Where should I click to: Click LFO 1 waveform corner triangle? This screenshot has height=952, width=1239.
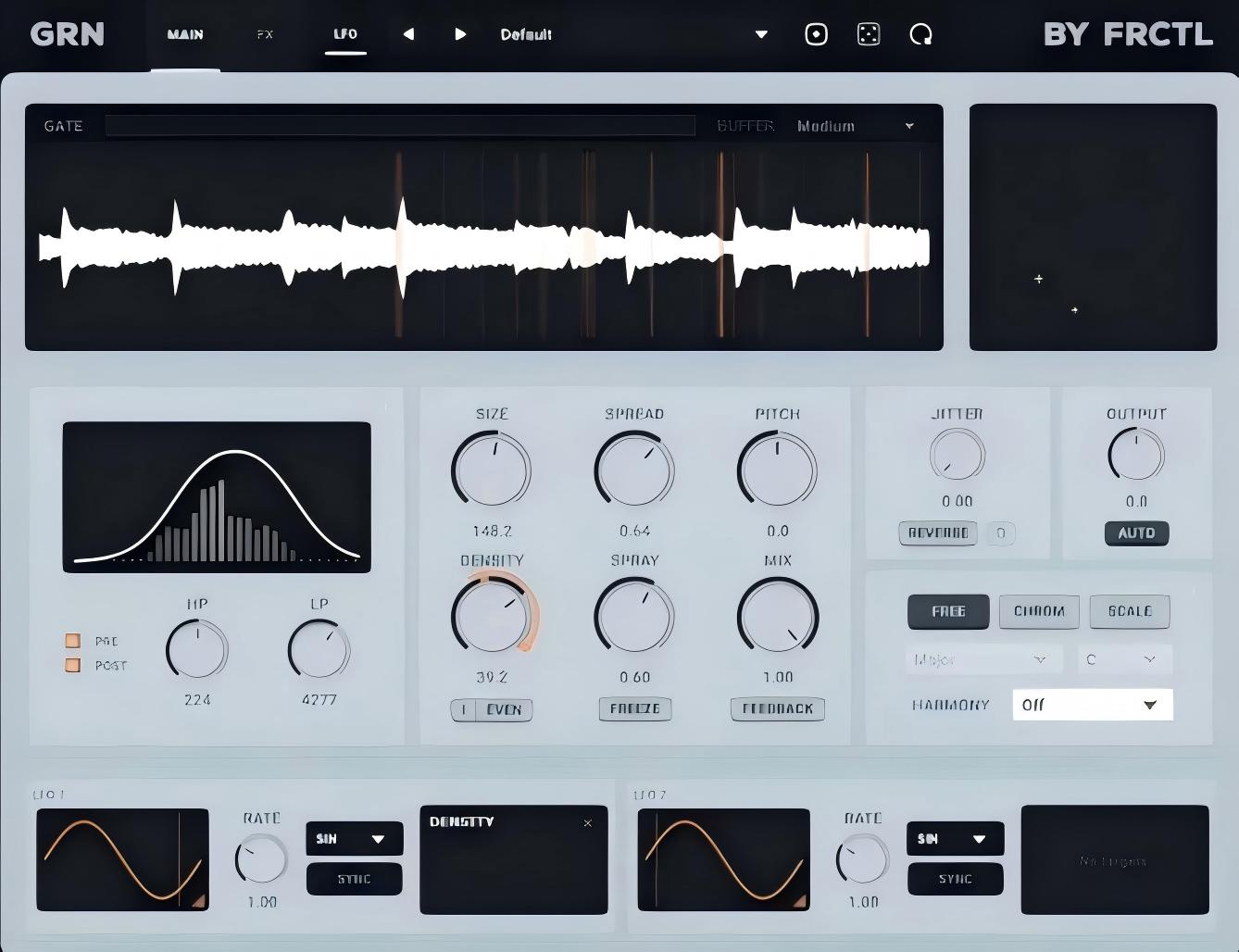point(198,901)
